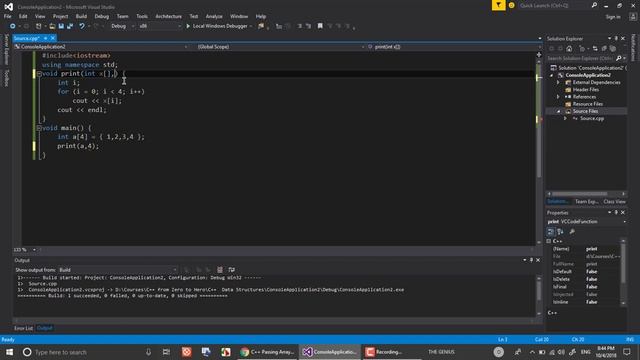Open the print(int x[]) member dropdown

tap(454, 47)
